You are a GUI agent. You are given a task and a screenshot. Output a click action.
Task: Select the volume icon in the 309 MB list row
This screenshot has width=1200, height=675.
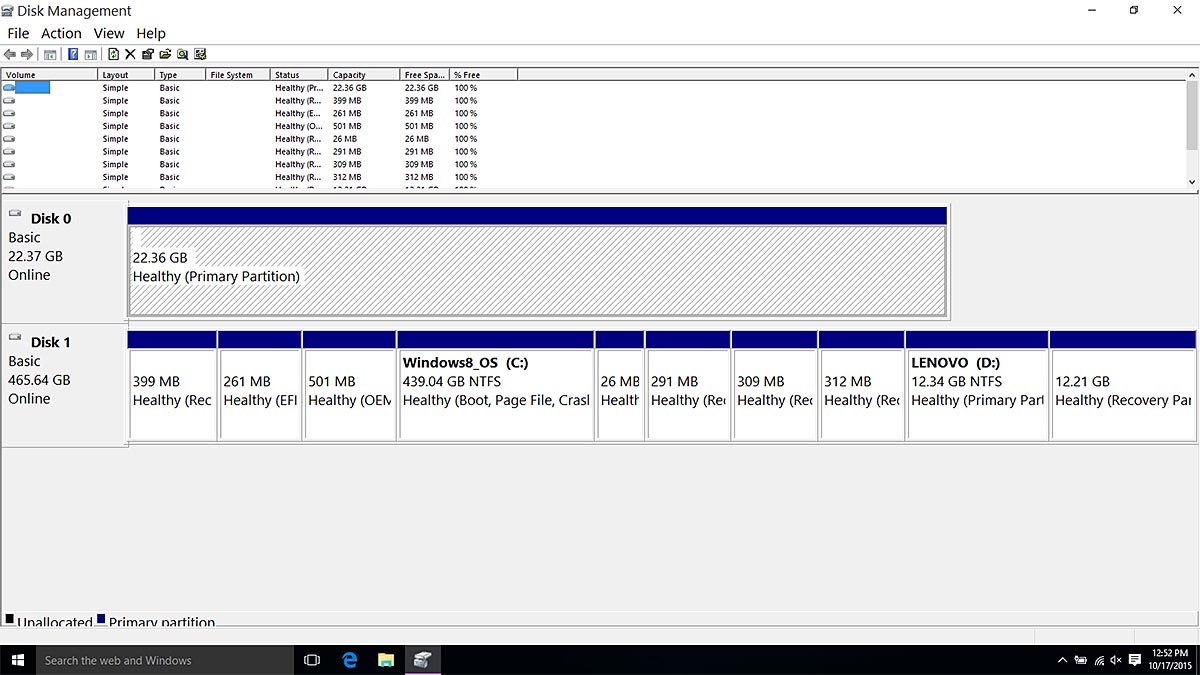9,164
